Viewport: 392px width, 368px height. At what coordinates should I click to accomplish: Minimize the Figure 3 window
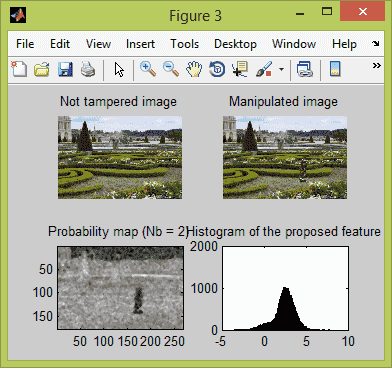point(300,14)
